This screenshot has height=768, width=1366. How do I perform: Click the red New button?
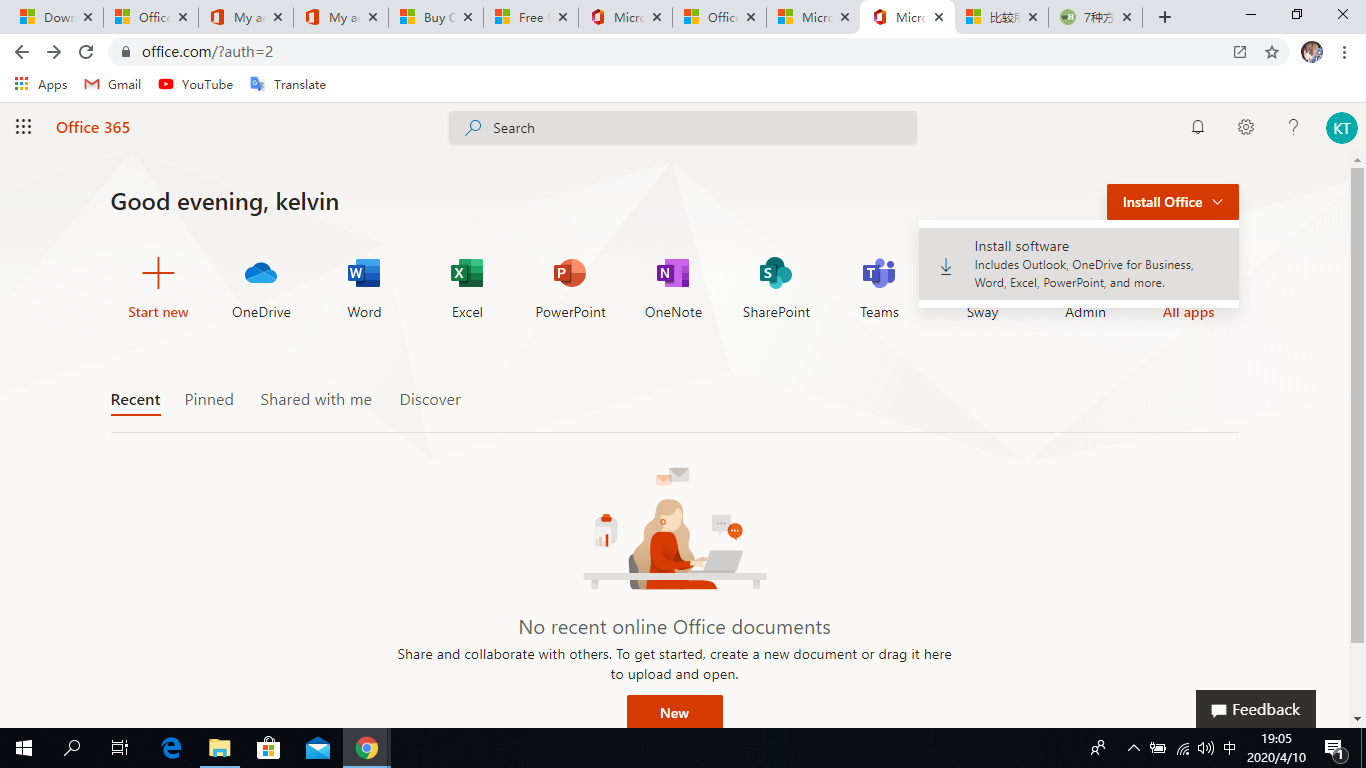674,712
